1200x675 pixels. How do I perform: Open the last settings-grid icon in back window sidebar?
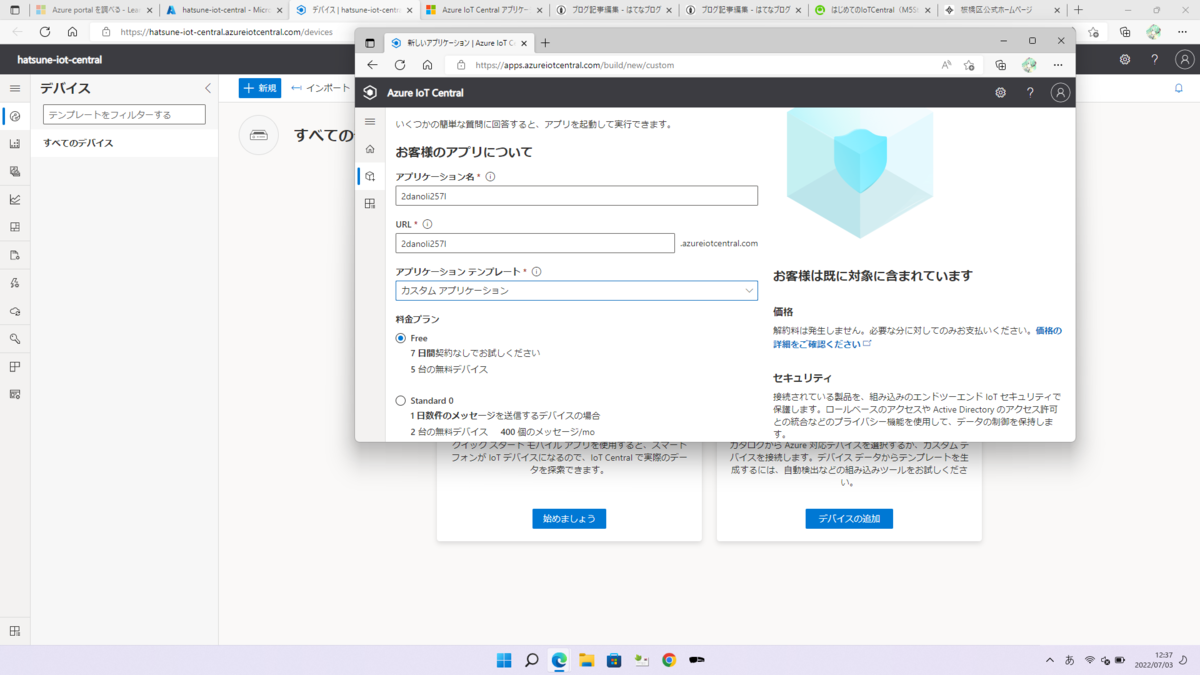[x=15, y=394]
